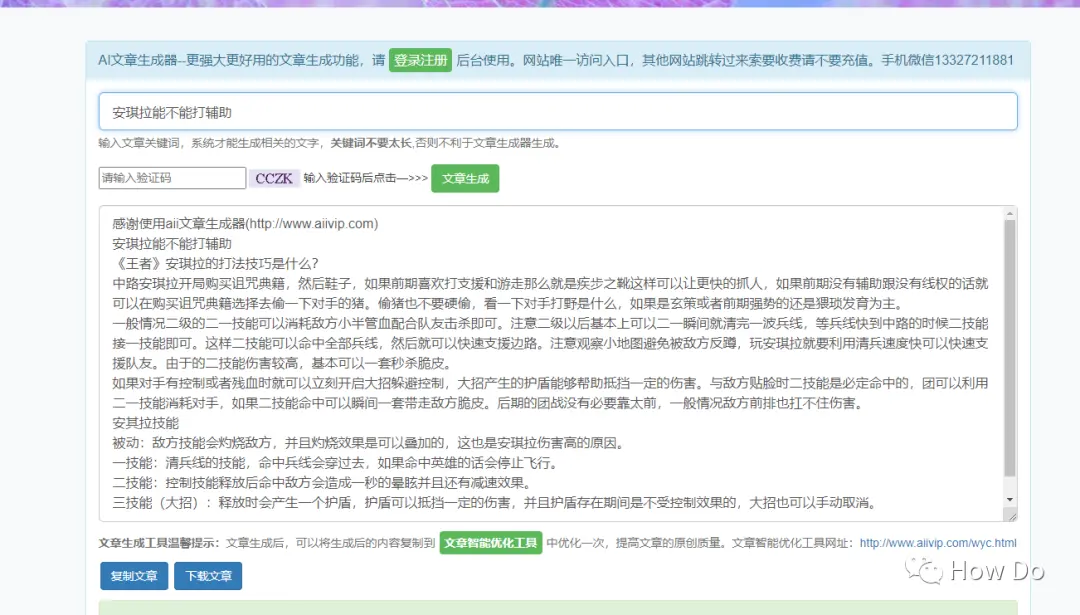This screenshot has width=1080, height=615.
Task: Click the 请输入验证码 captcha input field
Action: tap(172, 178)
